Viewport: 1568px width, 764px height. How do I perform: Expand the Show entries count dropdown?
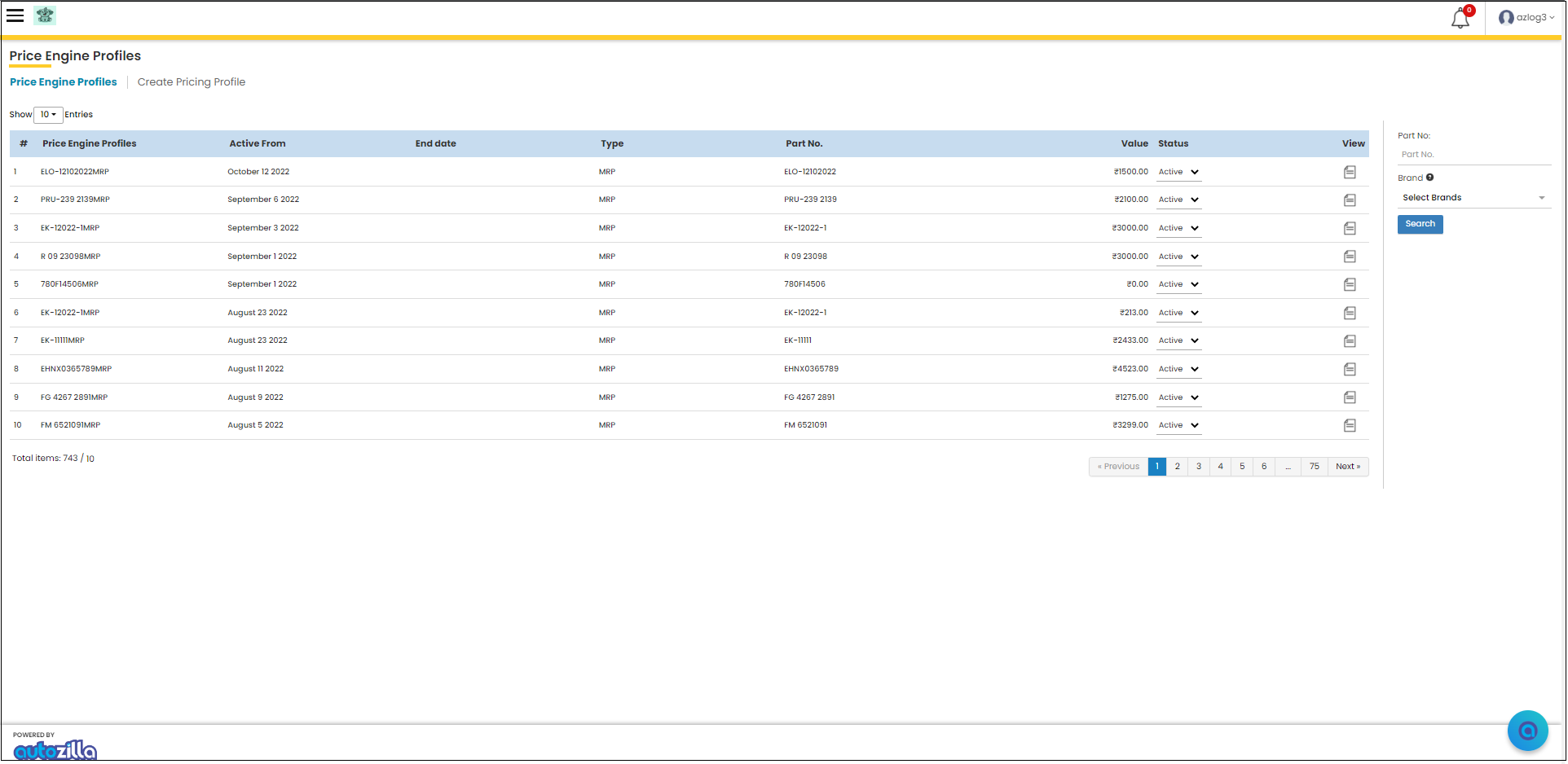(48, 115)
